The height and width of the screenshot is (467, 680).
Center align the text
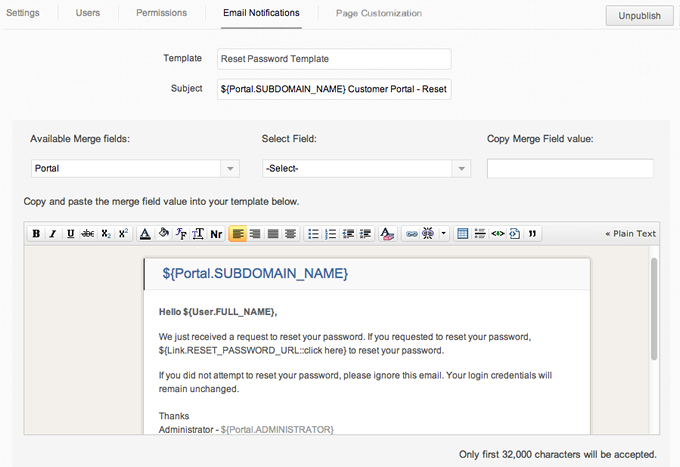(x=255, y=234)
